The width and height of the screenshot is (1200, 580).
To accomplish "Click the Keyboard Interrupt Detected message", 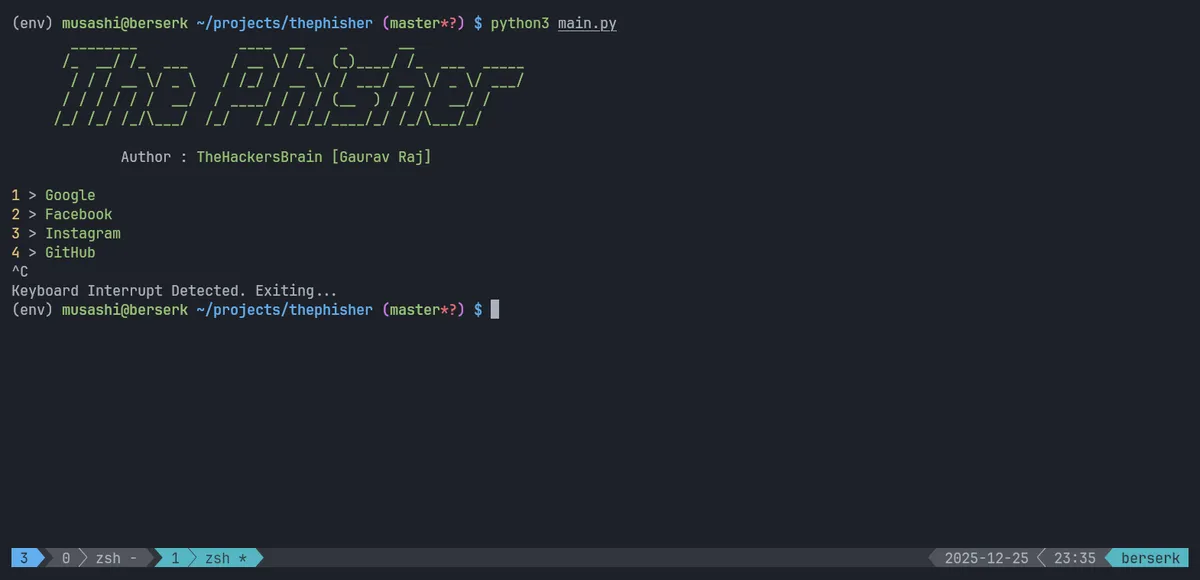I will coord(175,291).
